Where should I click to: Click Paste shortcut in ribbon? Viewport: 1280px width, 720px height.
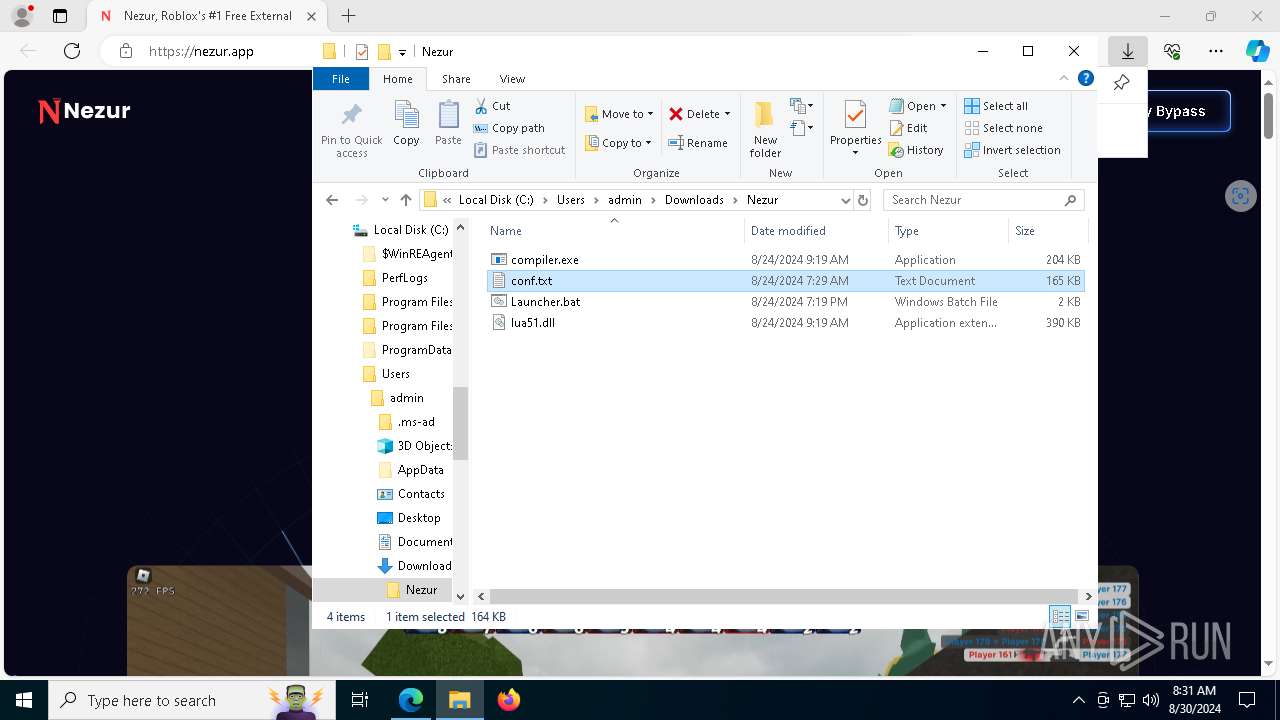tap(519, 150)
